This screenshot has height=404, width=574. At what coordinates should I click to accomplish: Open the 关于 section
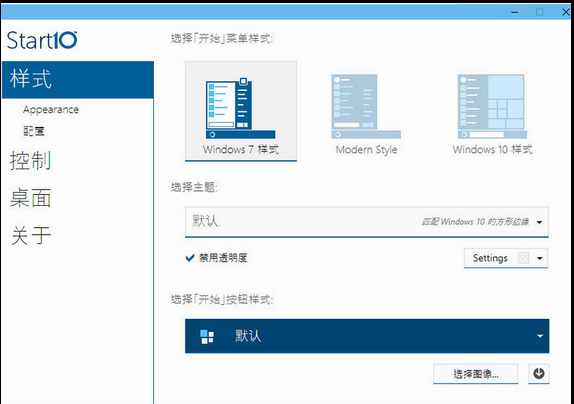pyautogui.click(x=31, y=235)
